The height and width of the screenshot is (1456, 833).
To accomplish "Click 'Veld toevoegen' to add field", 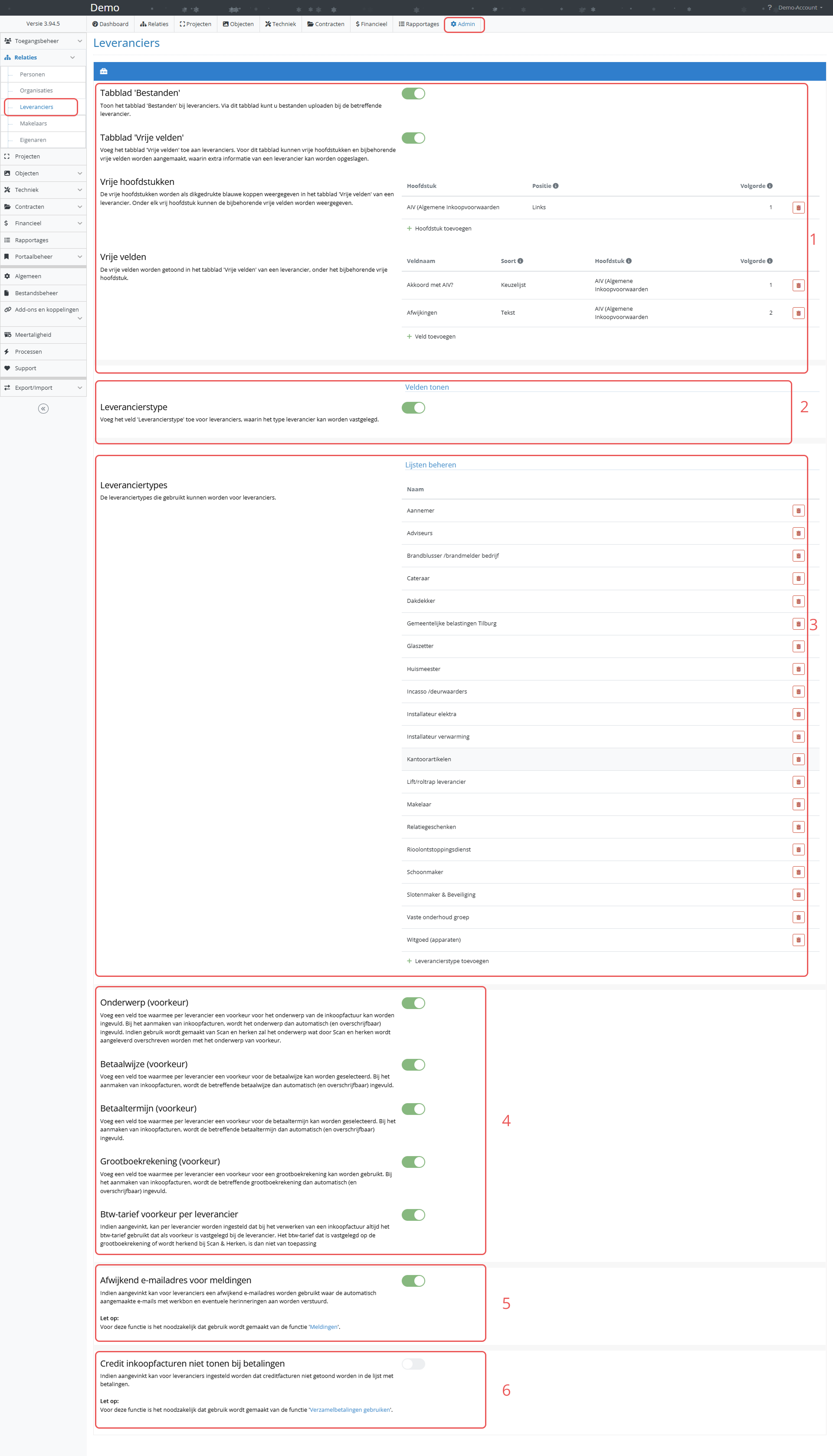I will coord(434,336).
